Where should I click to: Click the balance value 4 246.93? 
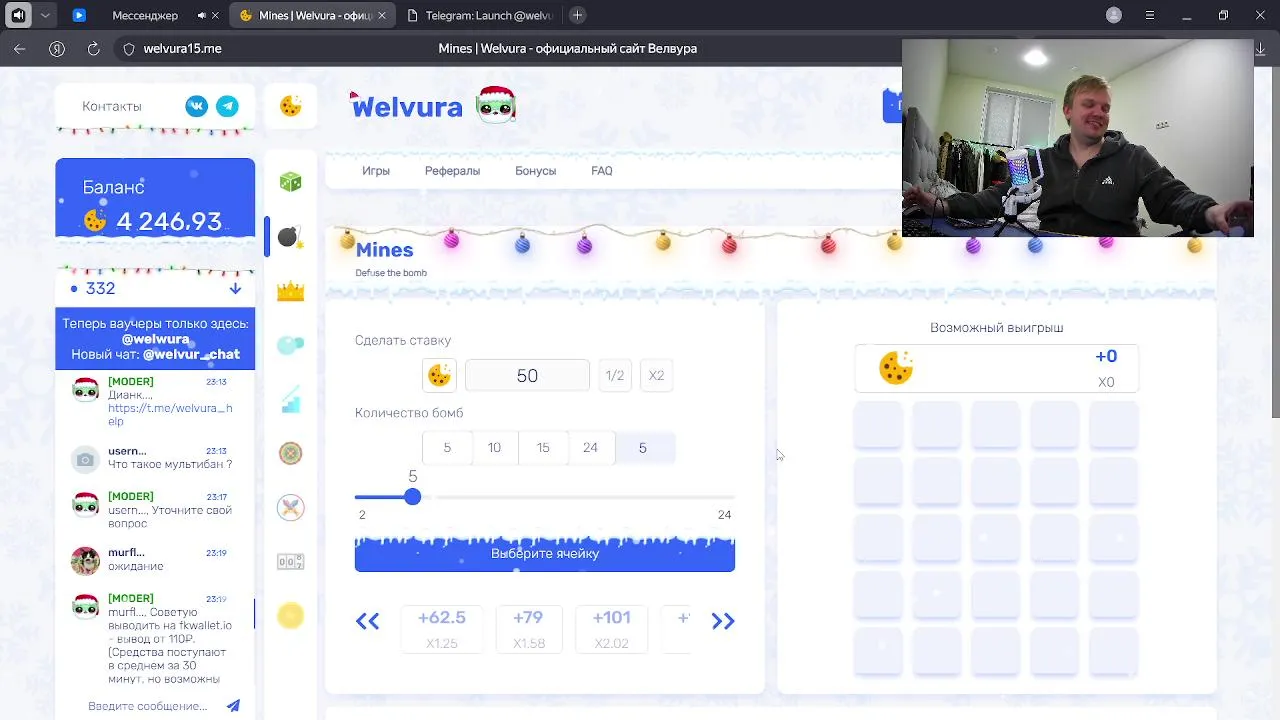(x=169, y=221)
